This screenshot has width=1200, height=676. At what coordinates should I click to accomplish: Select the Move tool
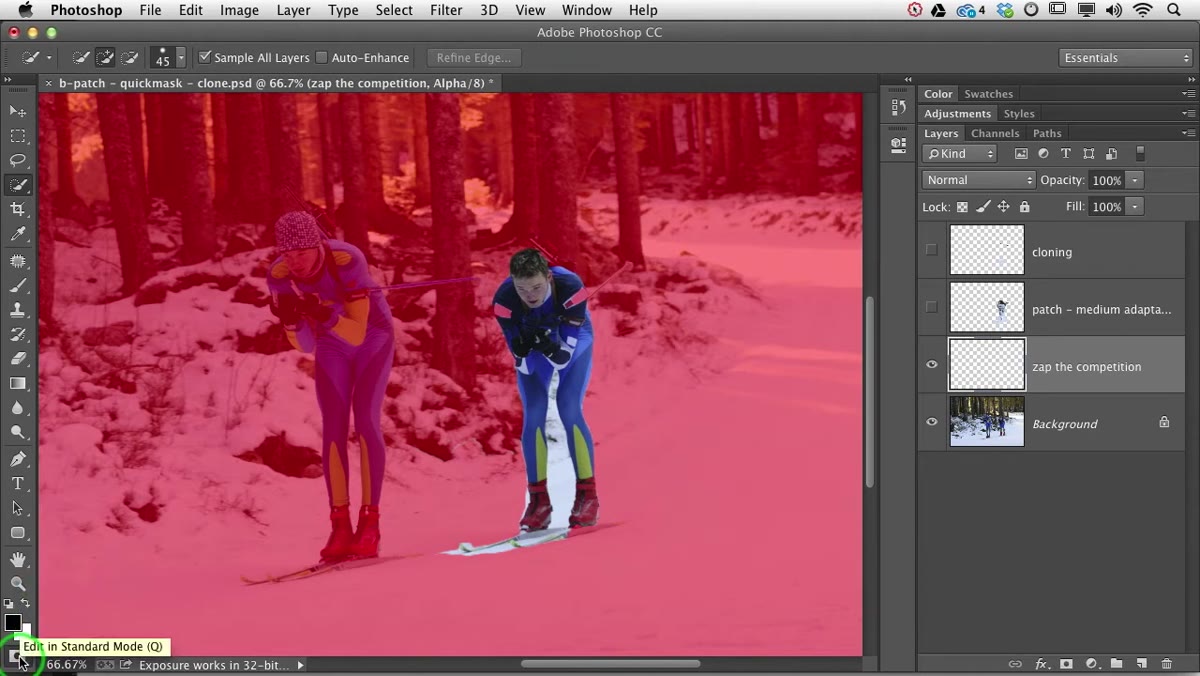pyautogui.click(x=18, y=111)
